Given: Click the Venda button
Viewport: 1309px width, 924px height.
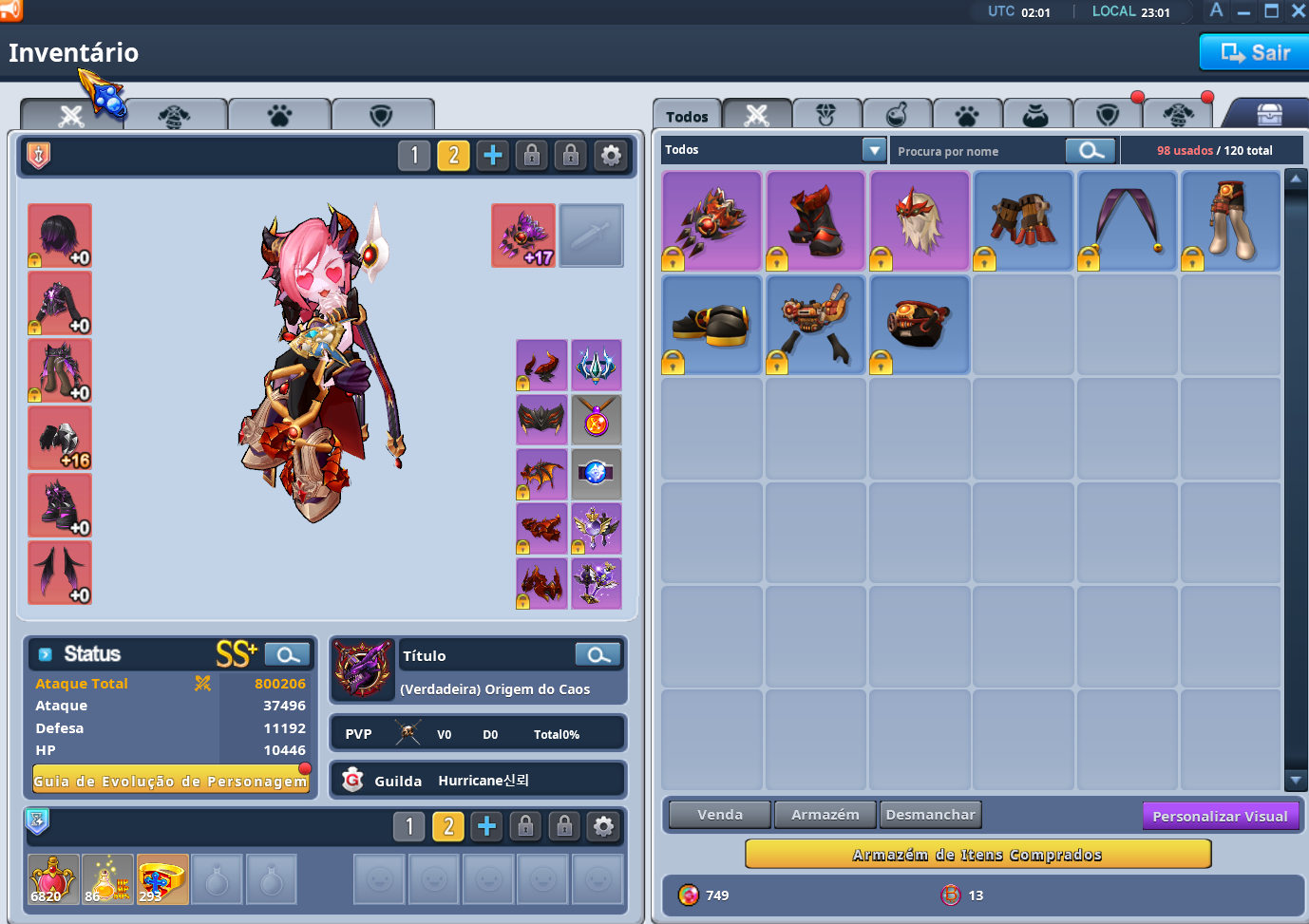Looking at the screenshot, I should [720, 815].
